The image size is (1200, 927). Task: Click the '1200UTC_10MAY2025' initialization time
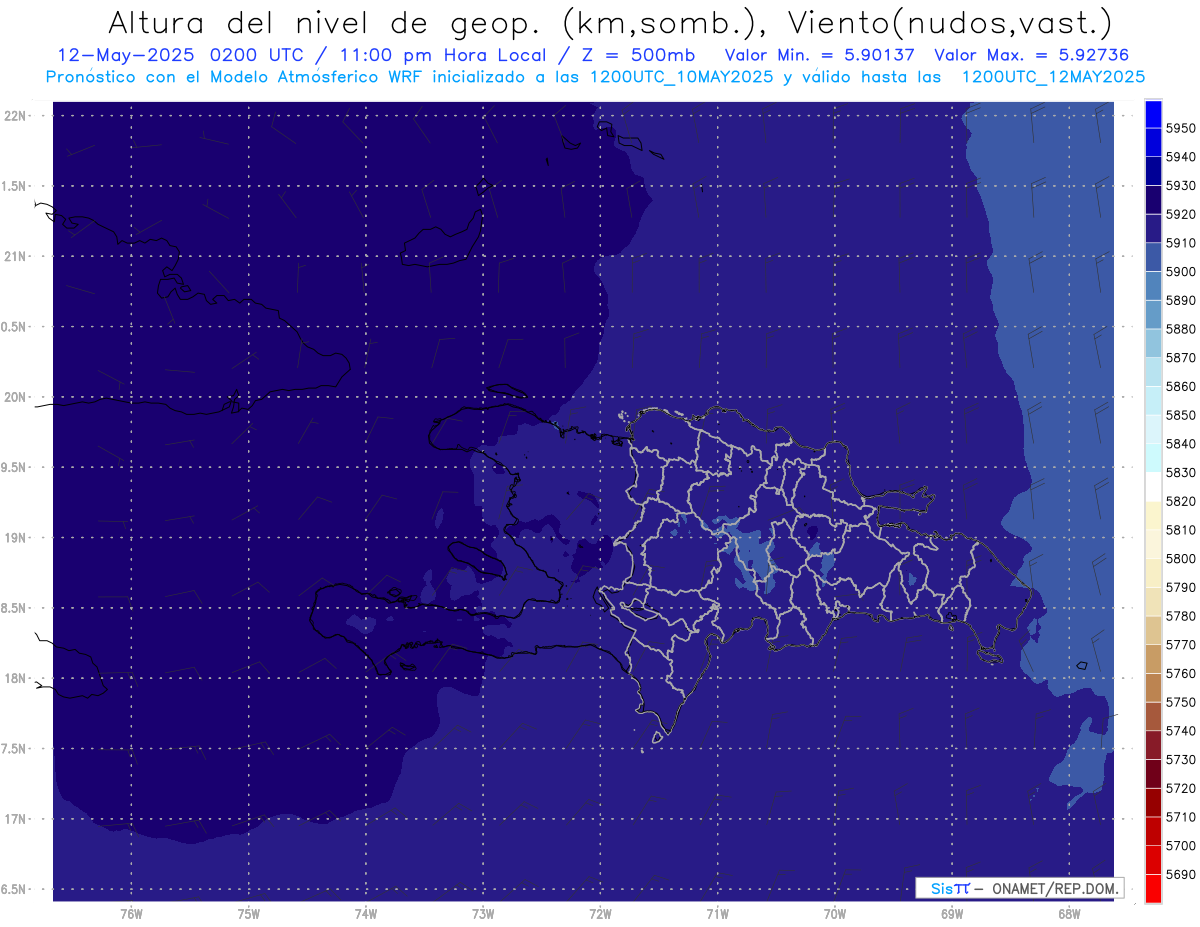(x=681, y=76)
